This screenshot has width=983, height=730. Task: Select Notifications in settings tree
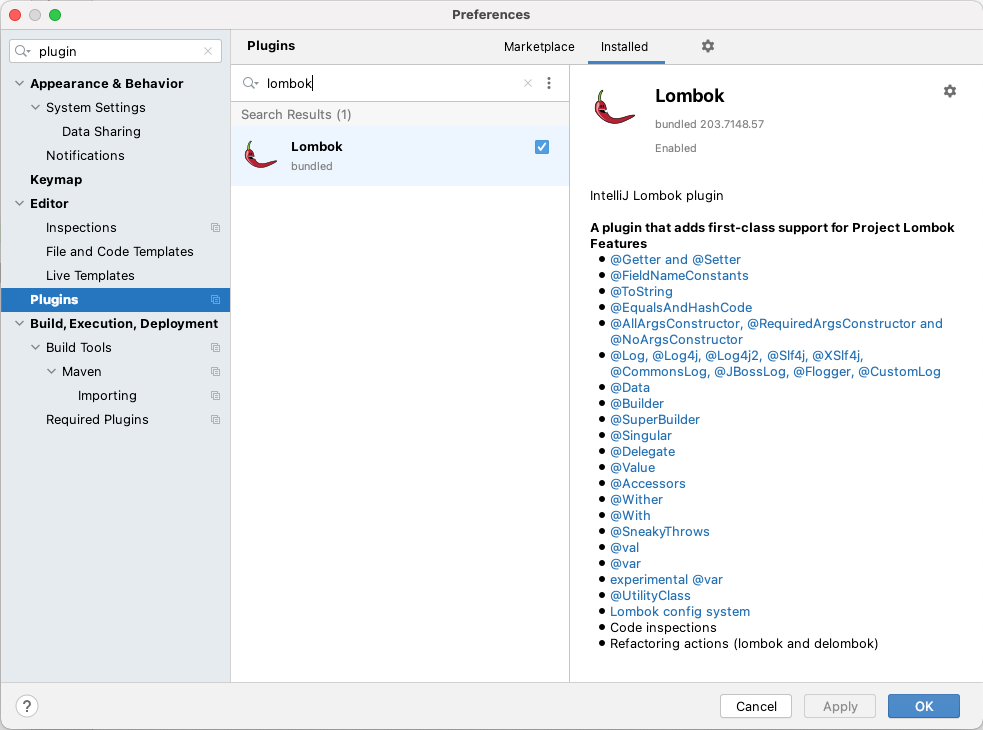point(85,156)
